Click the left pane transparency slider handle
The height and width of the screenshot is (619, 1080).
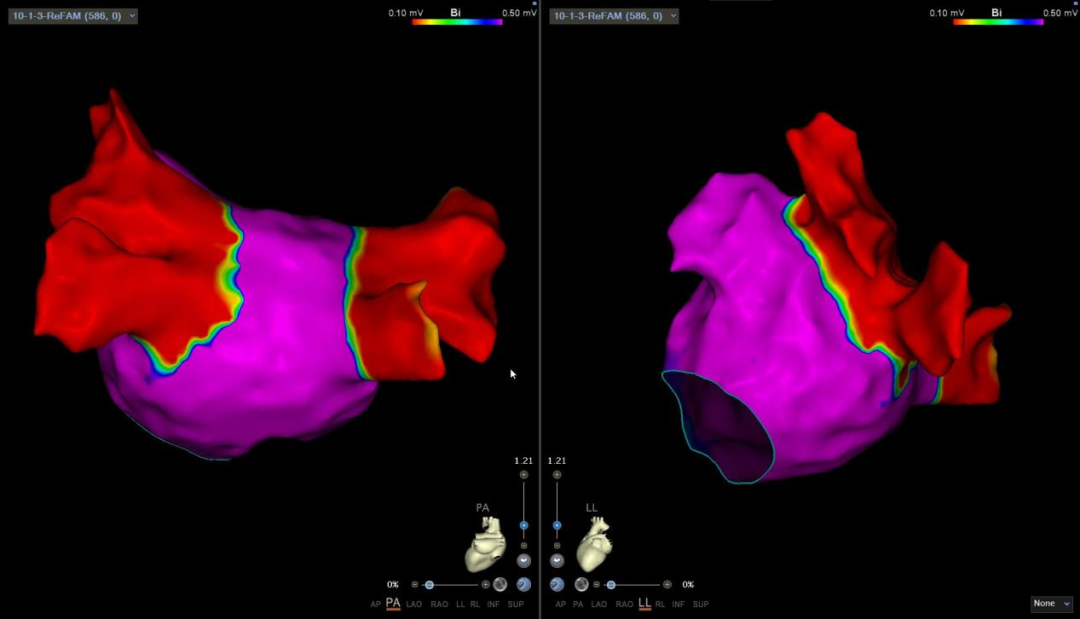[x=429, y=584]
